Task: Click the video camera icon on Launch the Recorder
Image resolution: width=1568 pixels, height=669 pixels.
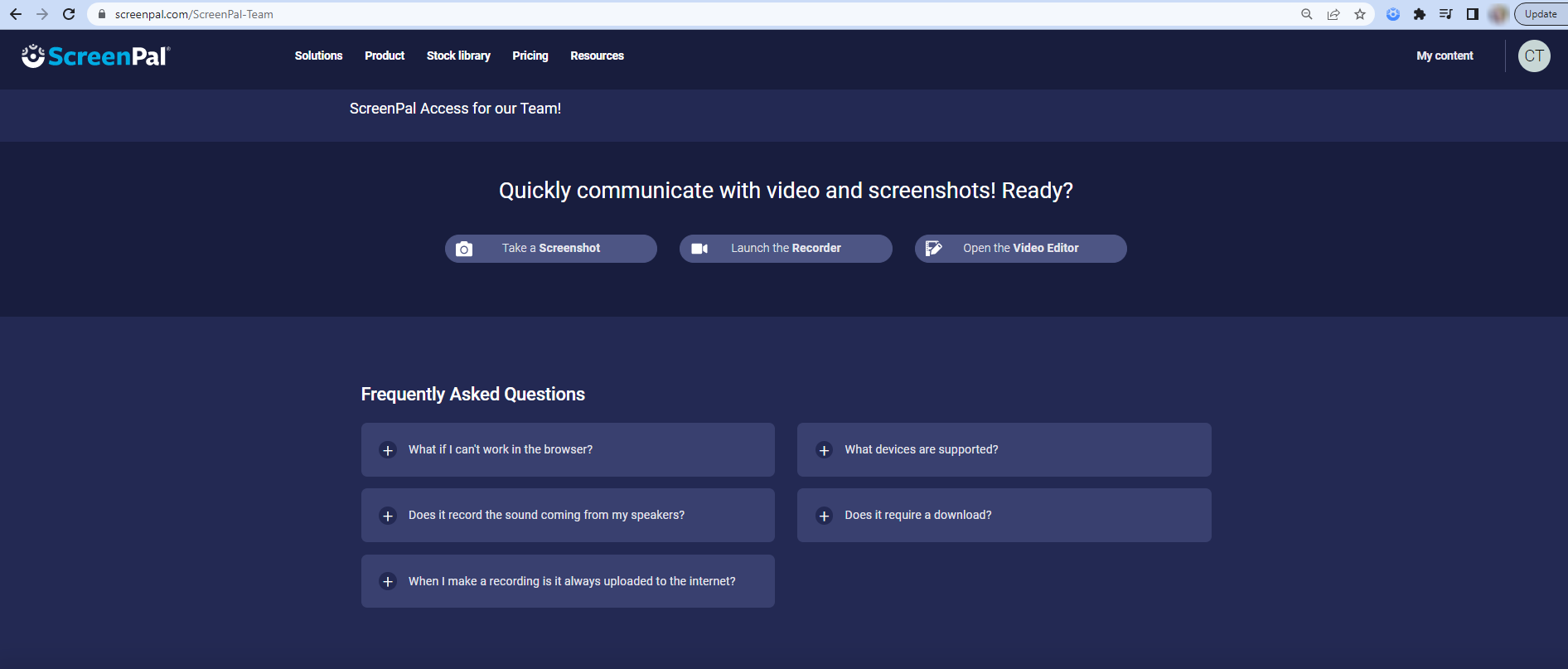Action: (699, 249)
